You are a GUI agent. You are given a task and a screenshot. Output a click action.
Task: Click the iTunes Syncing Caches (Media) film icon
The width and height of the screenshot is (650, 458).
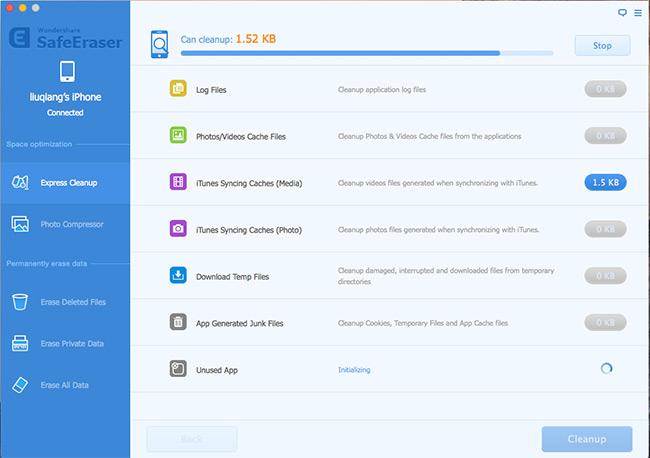178,182
